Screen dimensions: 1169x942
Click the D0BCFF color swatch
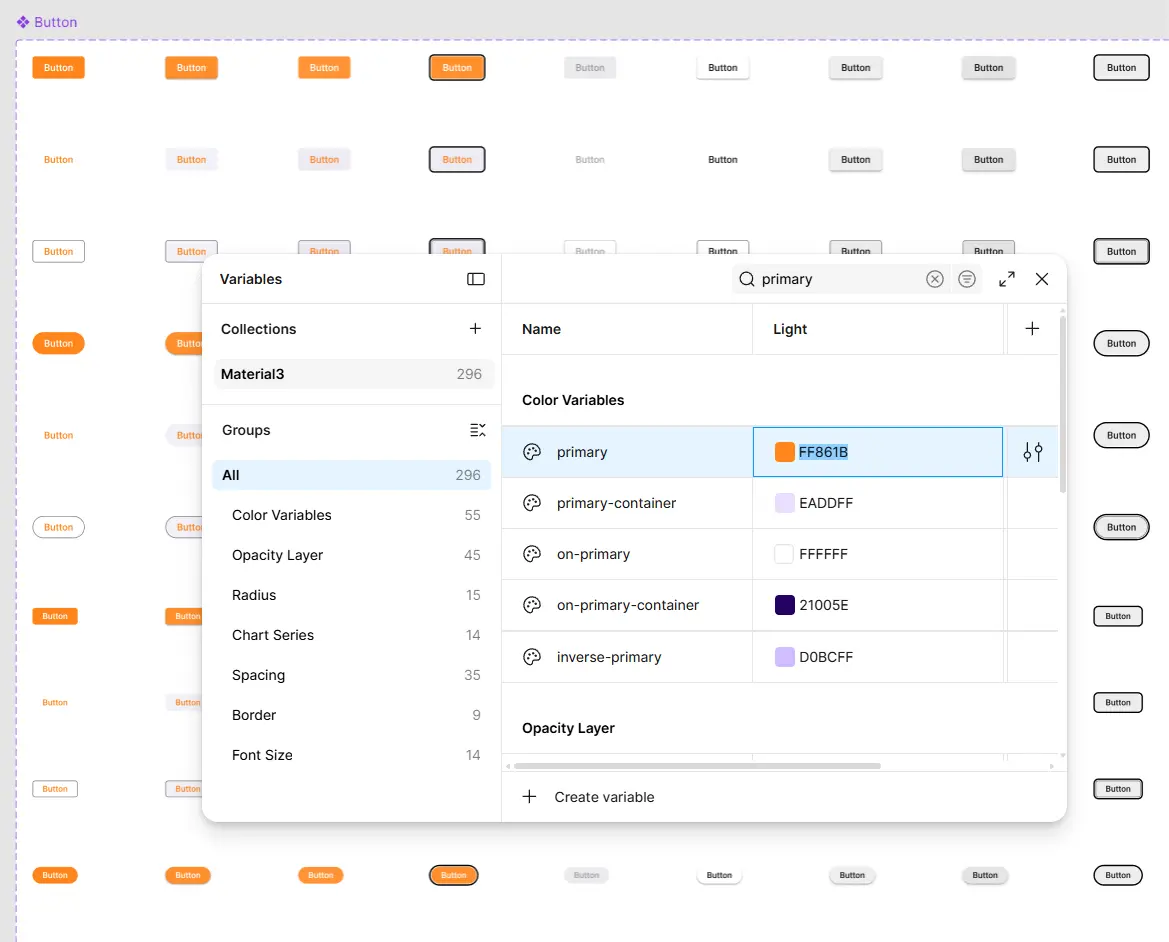point(784,657)
